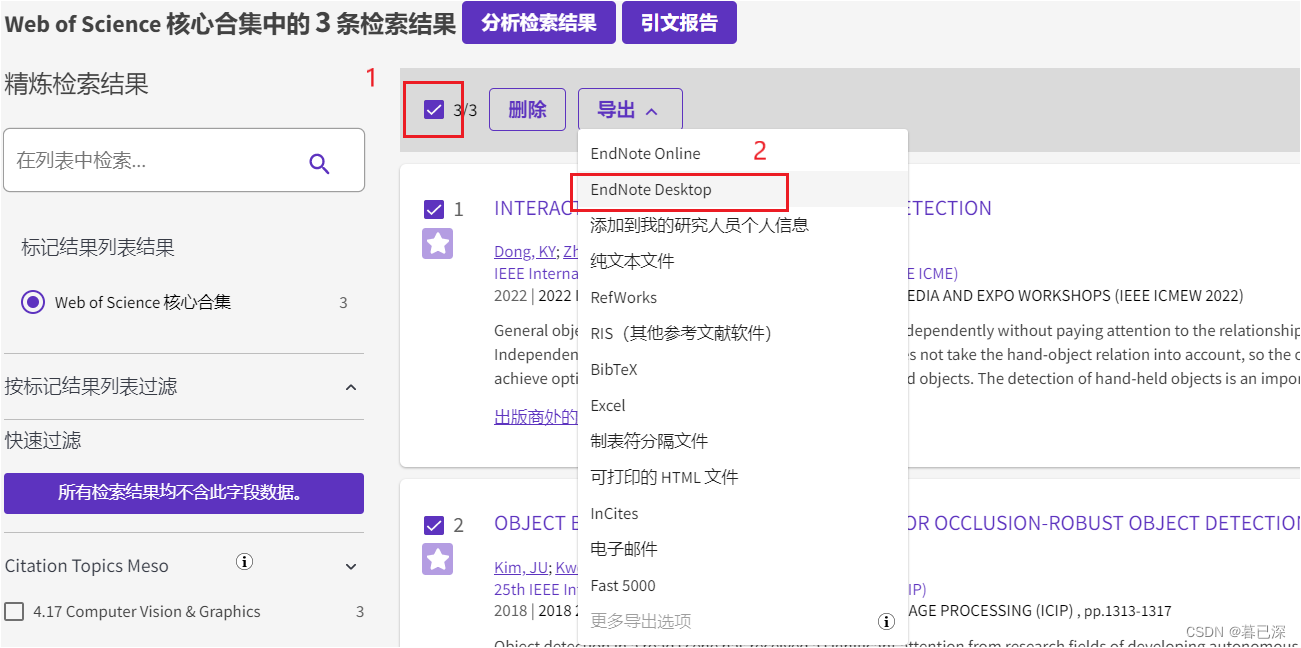Viewport: 1301px width, 648px height.
Task: Star the first result Interac… record
Action: [437, 243]
